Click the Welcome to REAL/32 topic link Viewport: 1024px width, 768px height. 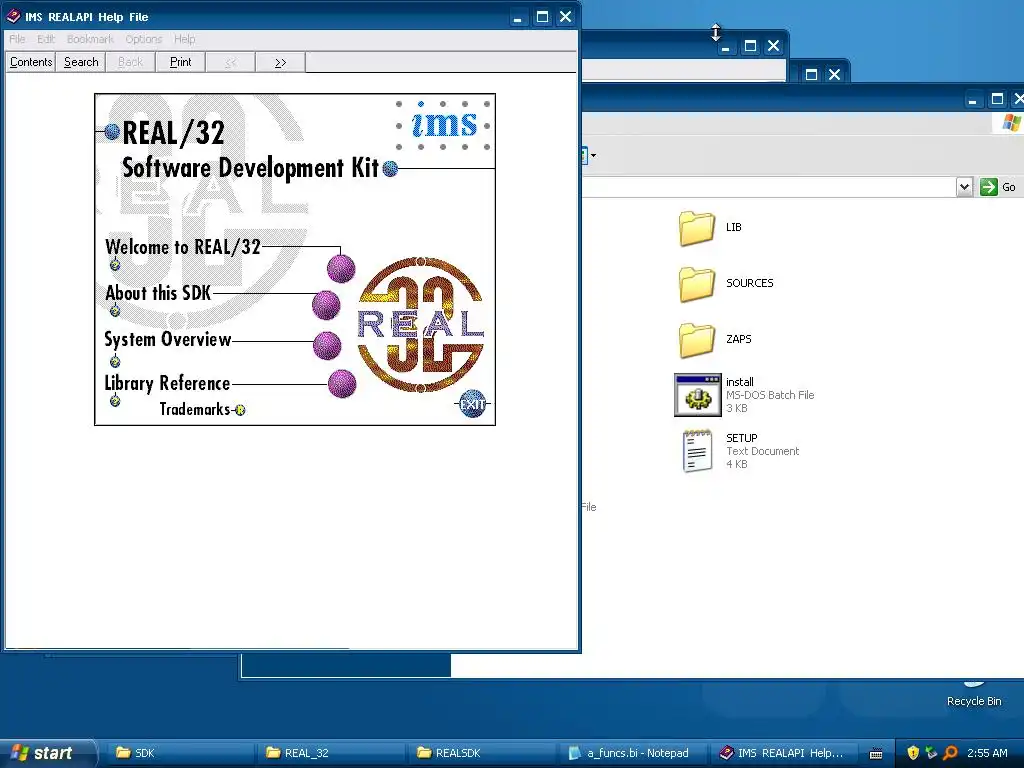[183, 247]
